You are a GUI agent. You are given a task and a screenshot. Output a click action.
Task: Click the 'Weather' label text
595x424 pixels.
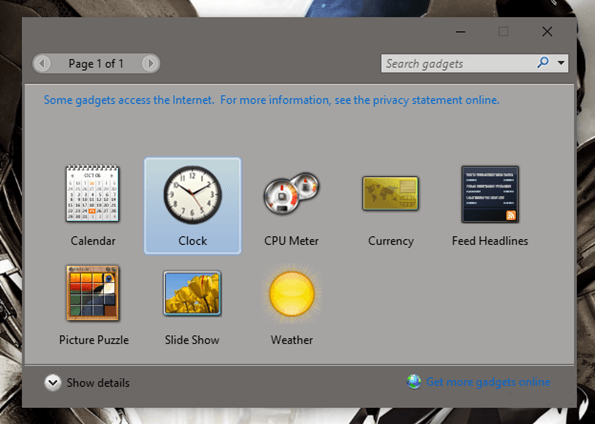coord(292,339)
